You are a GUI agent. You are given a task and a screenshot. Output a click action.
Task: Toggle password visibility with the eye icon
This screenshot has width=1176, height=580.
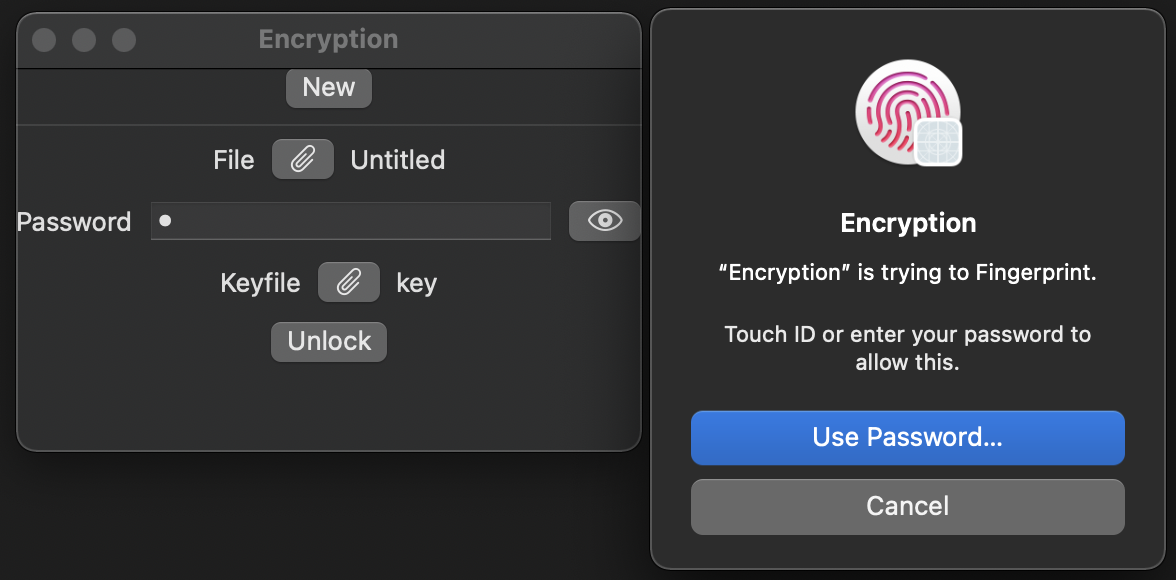(605, 221)
